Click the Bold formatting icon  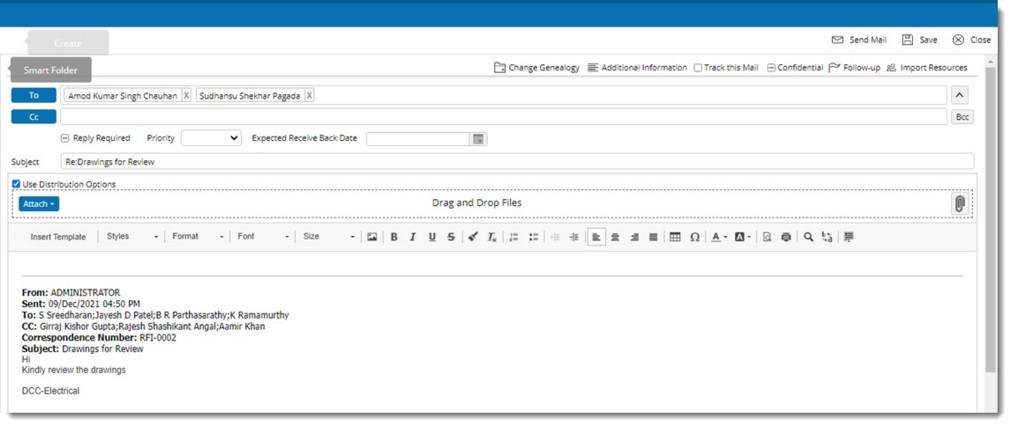point(394,237)
